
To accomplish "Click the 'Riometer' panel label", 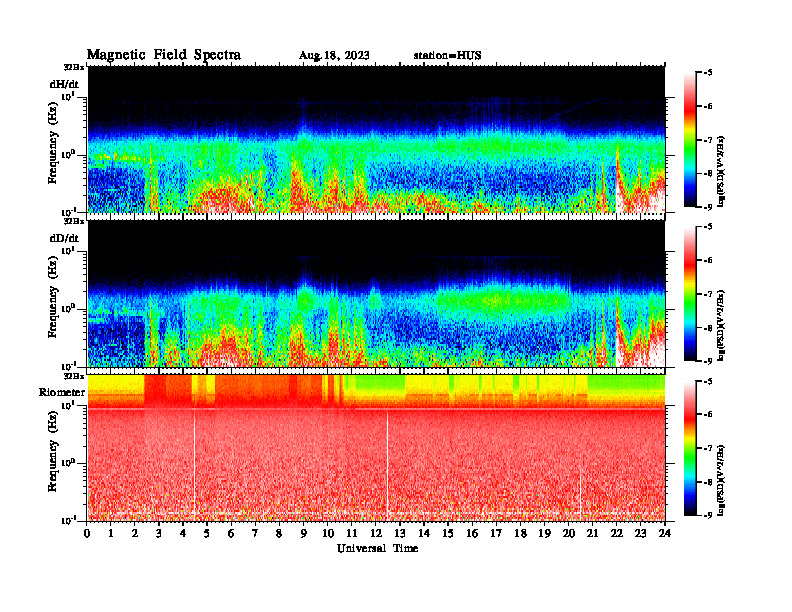I will click(x=62, y=392).
